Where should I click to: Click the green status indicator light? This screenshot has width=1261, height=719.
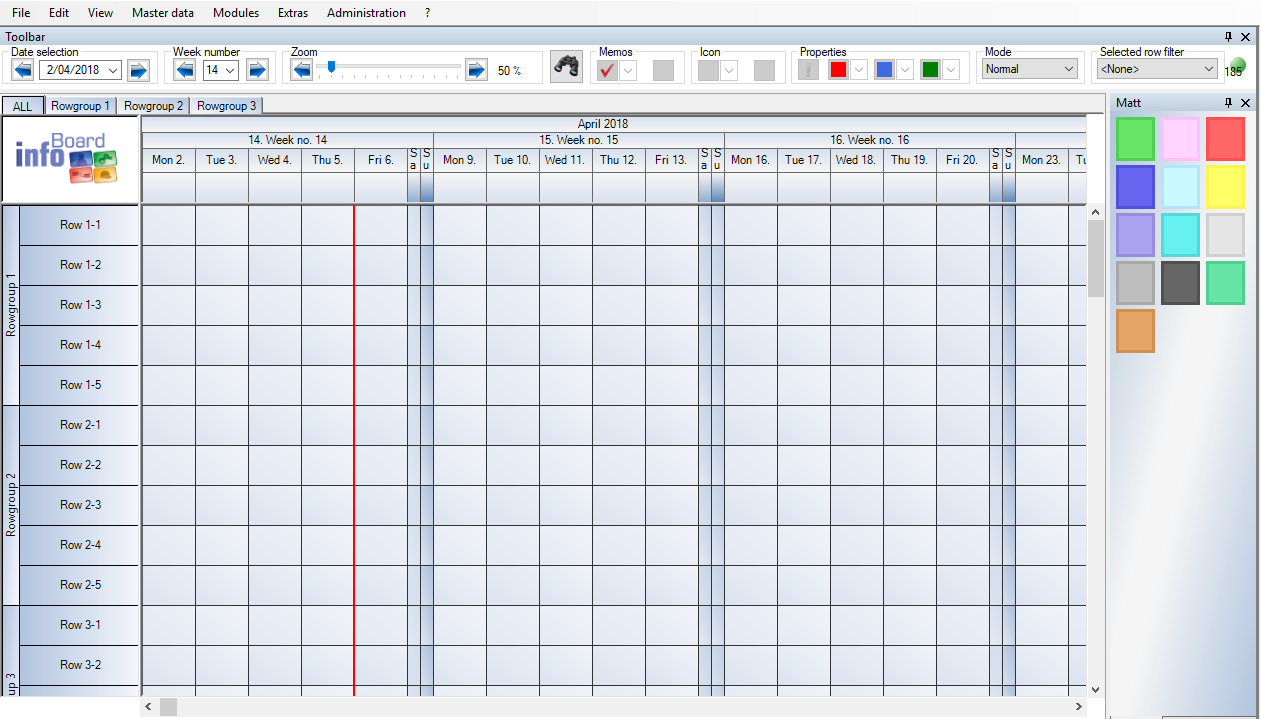coord(1237,66)
